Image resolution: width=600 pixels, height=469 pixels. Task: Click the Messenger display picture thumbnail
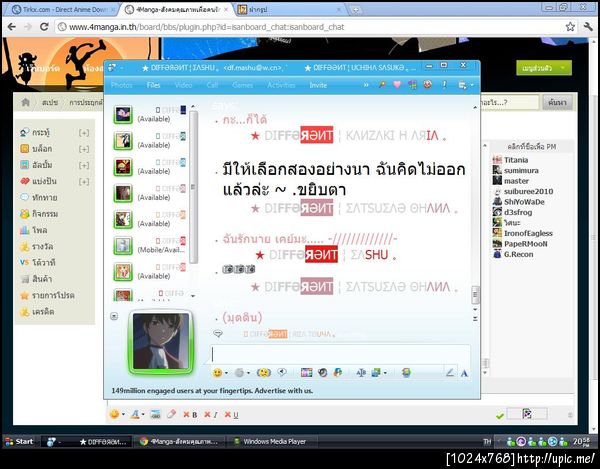161,342
